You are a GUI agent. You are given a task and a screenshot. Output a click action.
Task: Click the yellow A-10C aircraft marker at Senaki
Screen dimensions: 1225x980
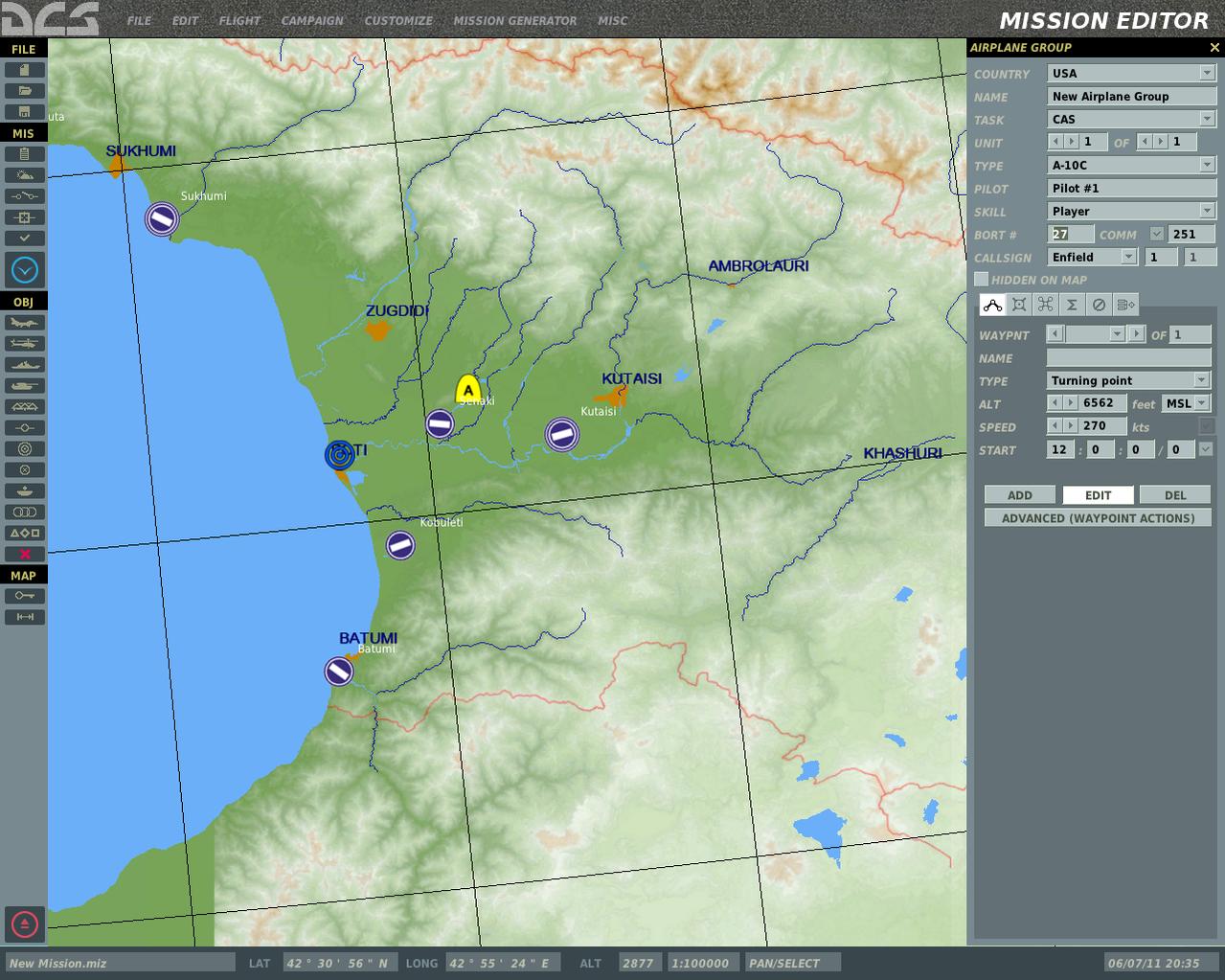coord(467,390)
